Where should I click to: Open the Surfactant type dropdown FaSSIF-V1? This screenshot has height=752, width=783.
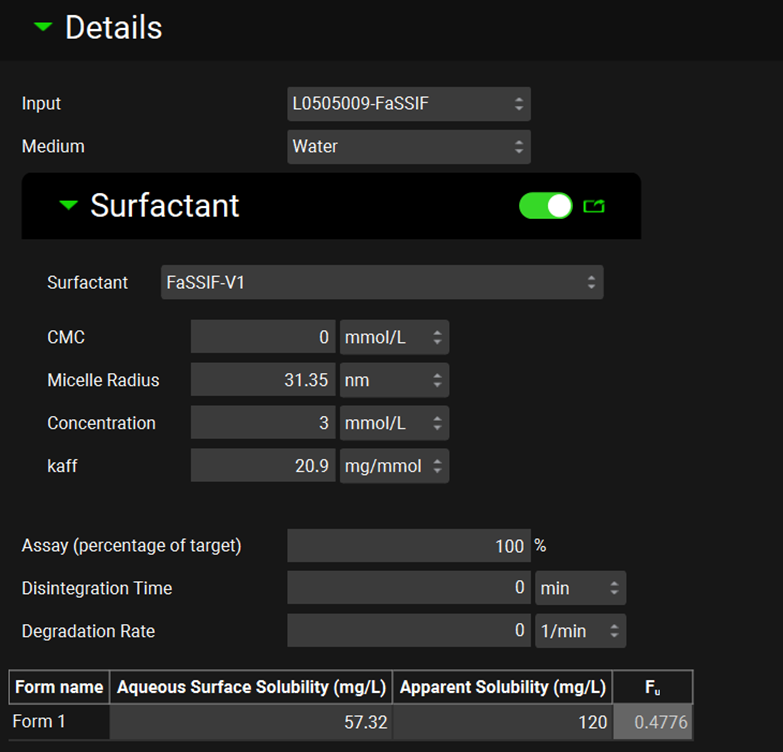382,283
